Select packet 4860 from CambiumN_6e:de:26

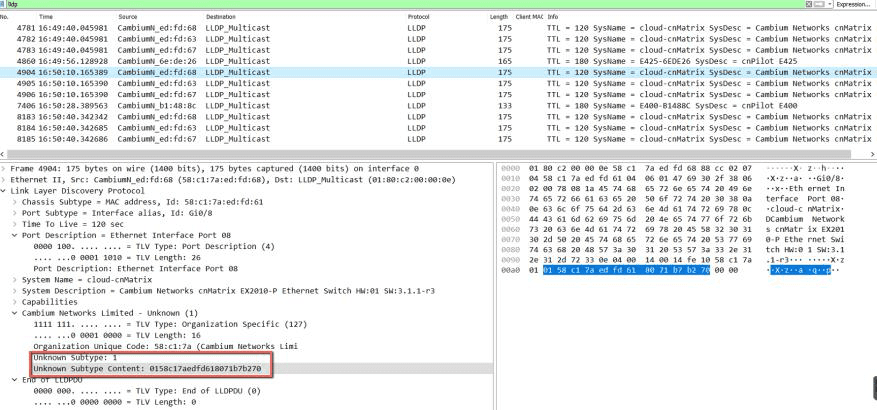[438, 62]
